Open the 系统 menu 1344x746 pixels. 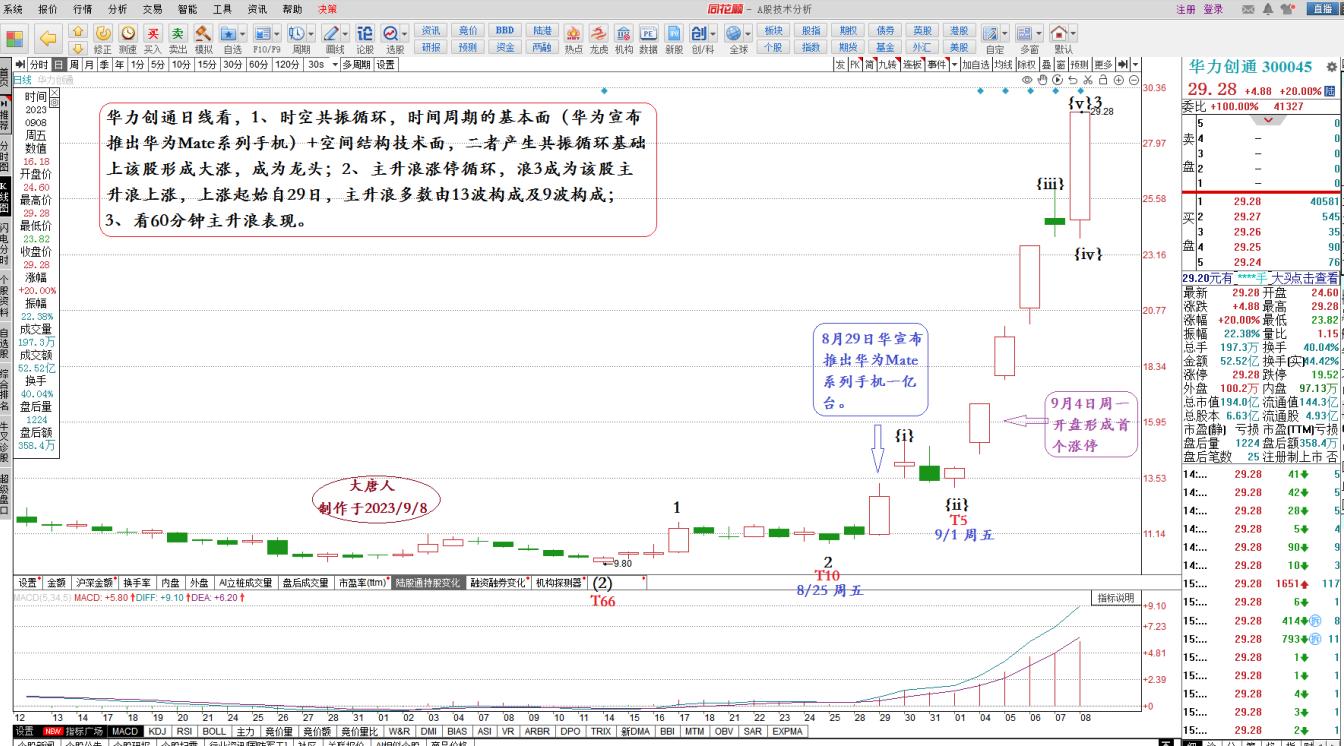pyautogui.click(x=13, y=9)
